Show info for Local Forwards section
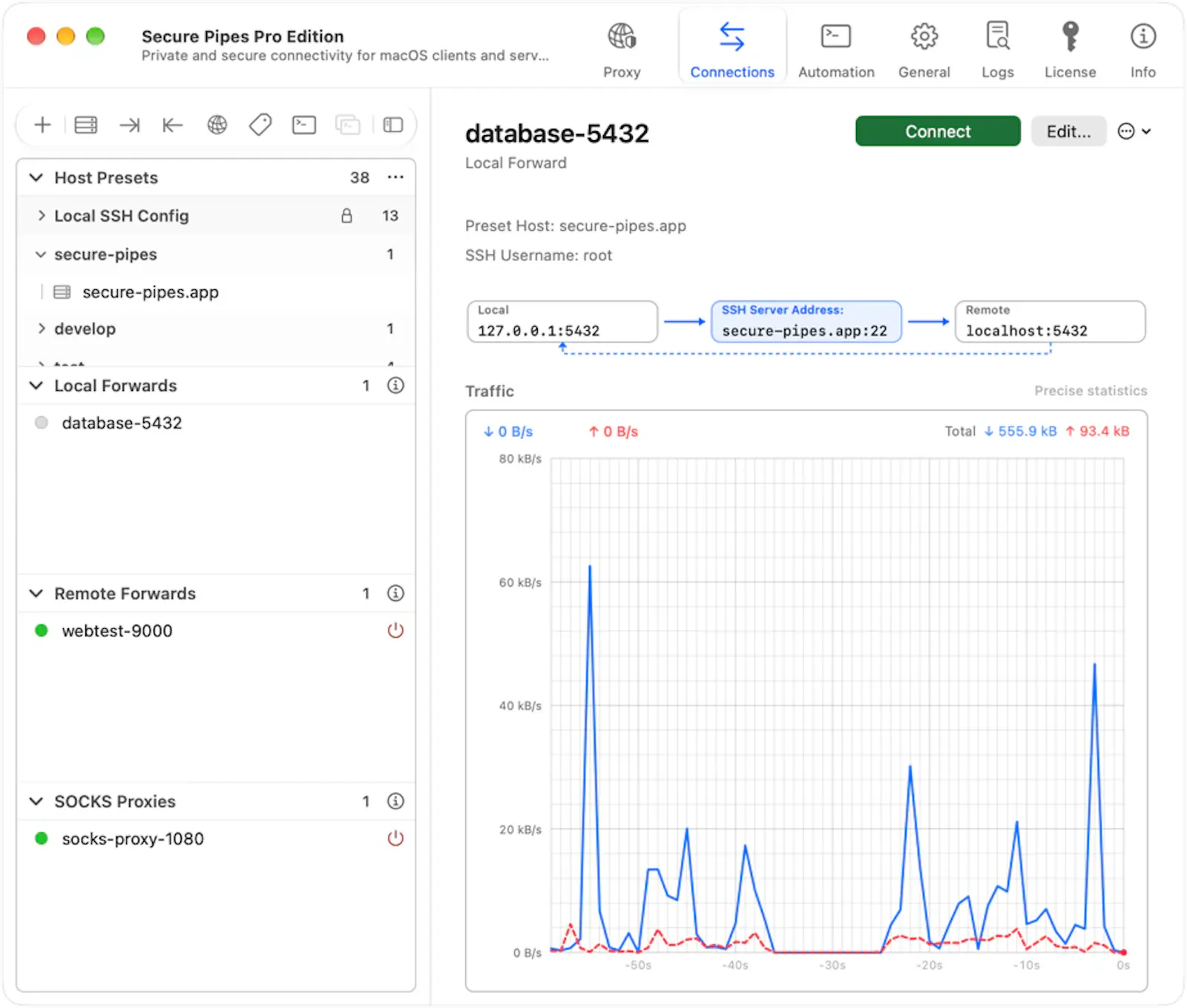Screen dimensions: 1187x1008 [x=396, y=385]
